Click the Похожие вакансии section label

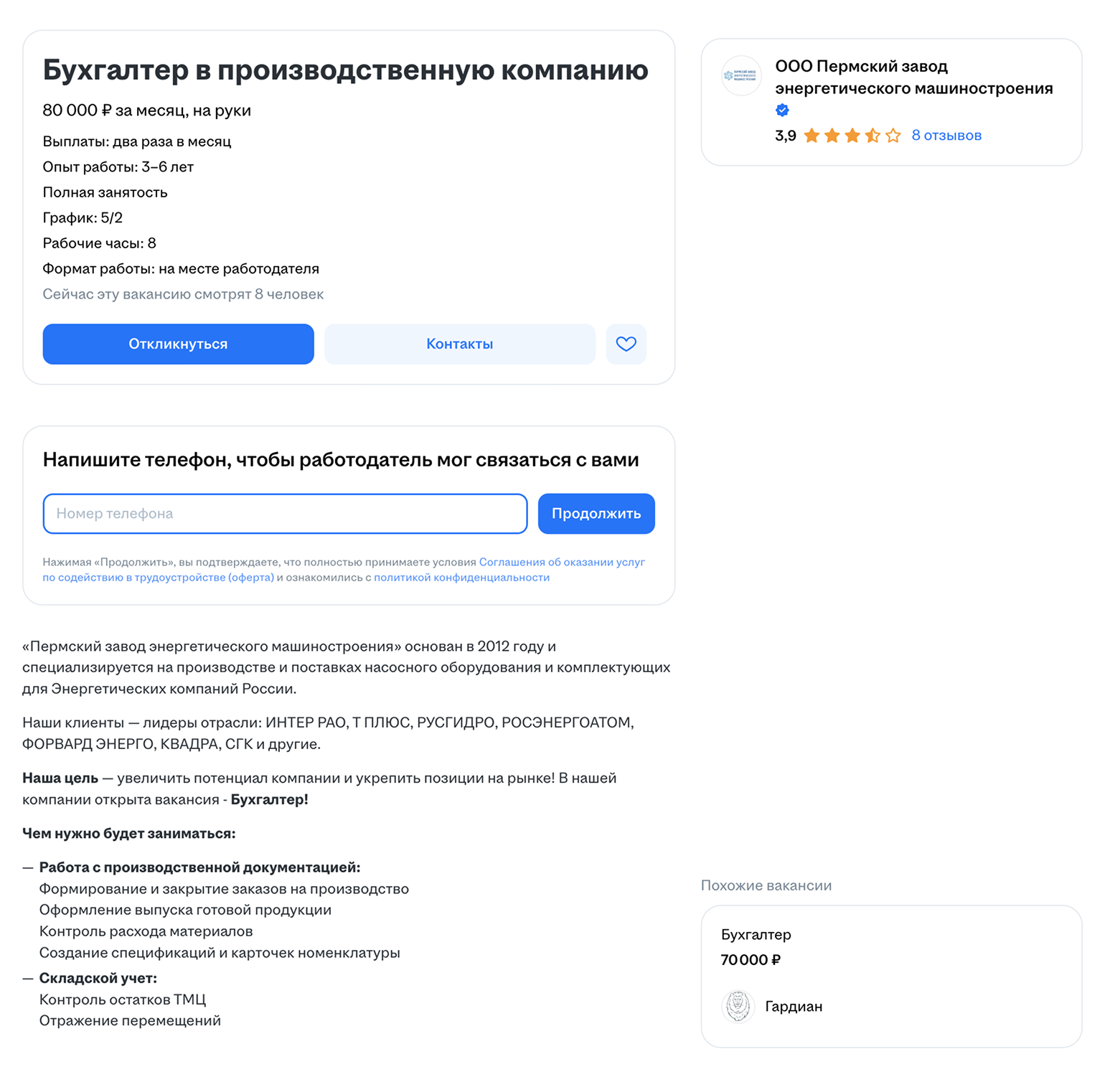tap(766, 885)
